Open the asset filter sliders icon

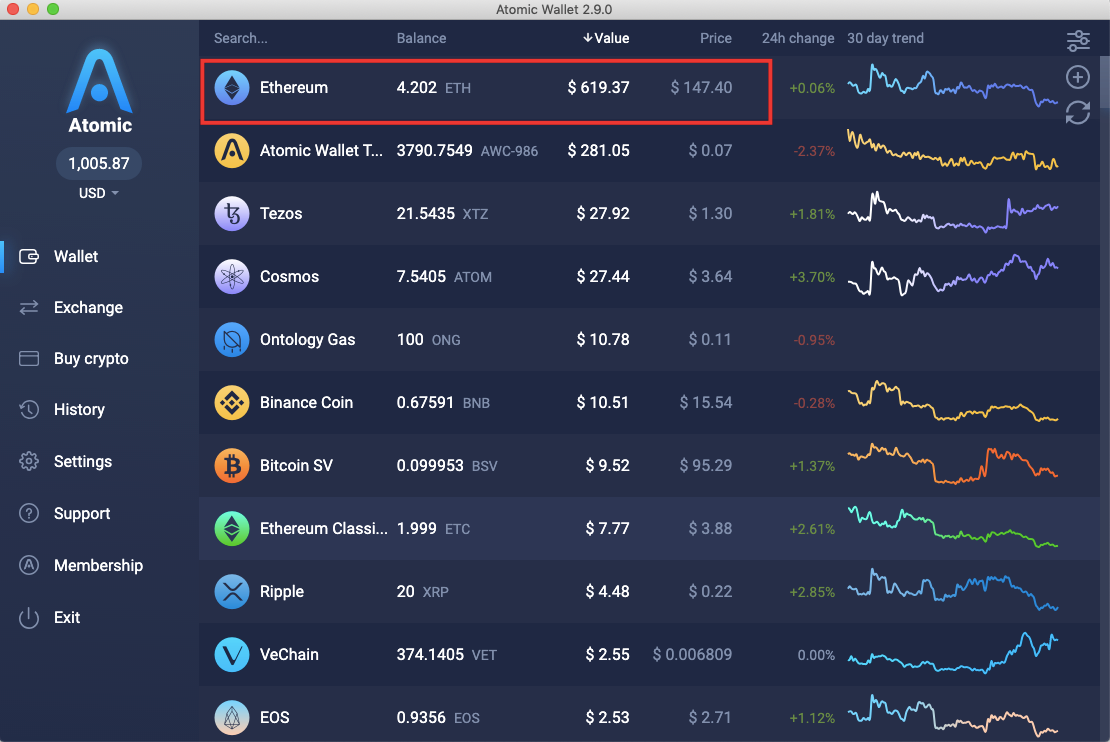point(1078,40)
